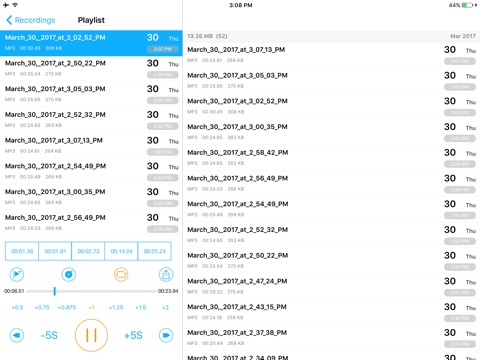The height and width of the screenshot is (360, 480).
Task: Play March_30,_2017_at_2_52_32_PM in the Playlist
Action: pyautogui.click(x=91, y=120)
